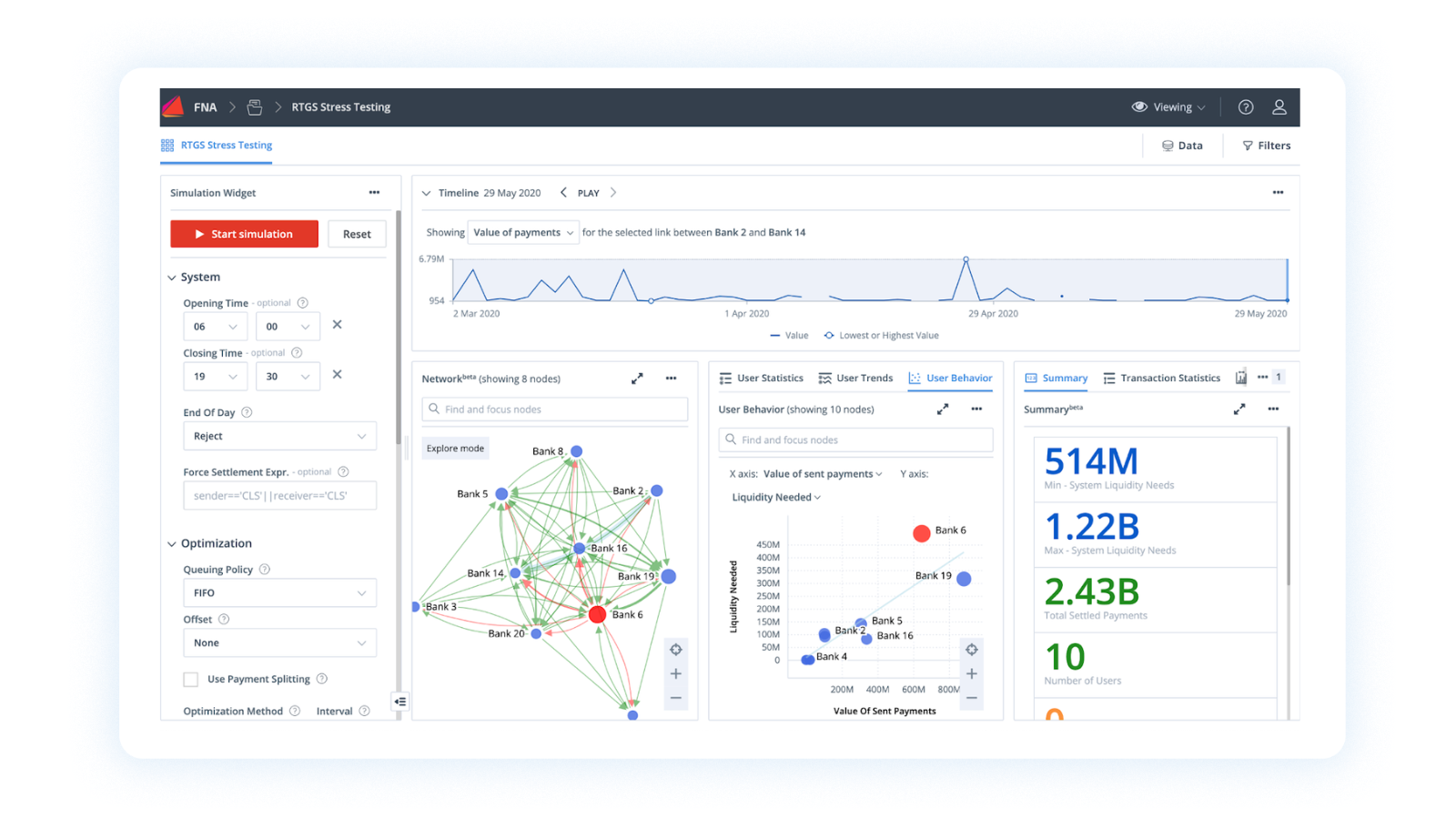Zoom out on the Network graph
Screen dimensions: 1456x819
click(676, 699)
